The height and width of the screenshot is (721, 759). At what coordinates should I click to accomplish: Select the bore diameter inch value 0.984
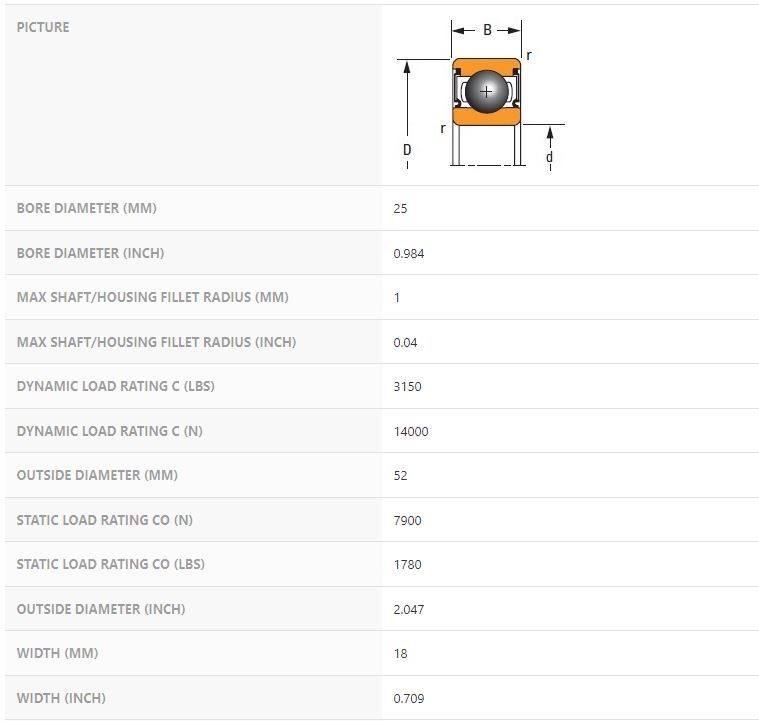click(409, 253)
